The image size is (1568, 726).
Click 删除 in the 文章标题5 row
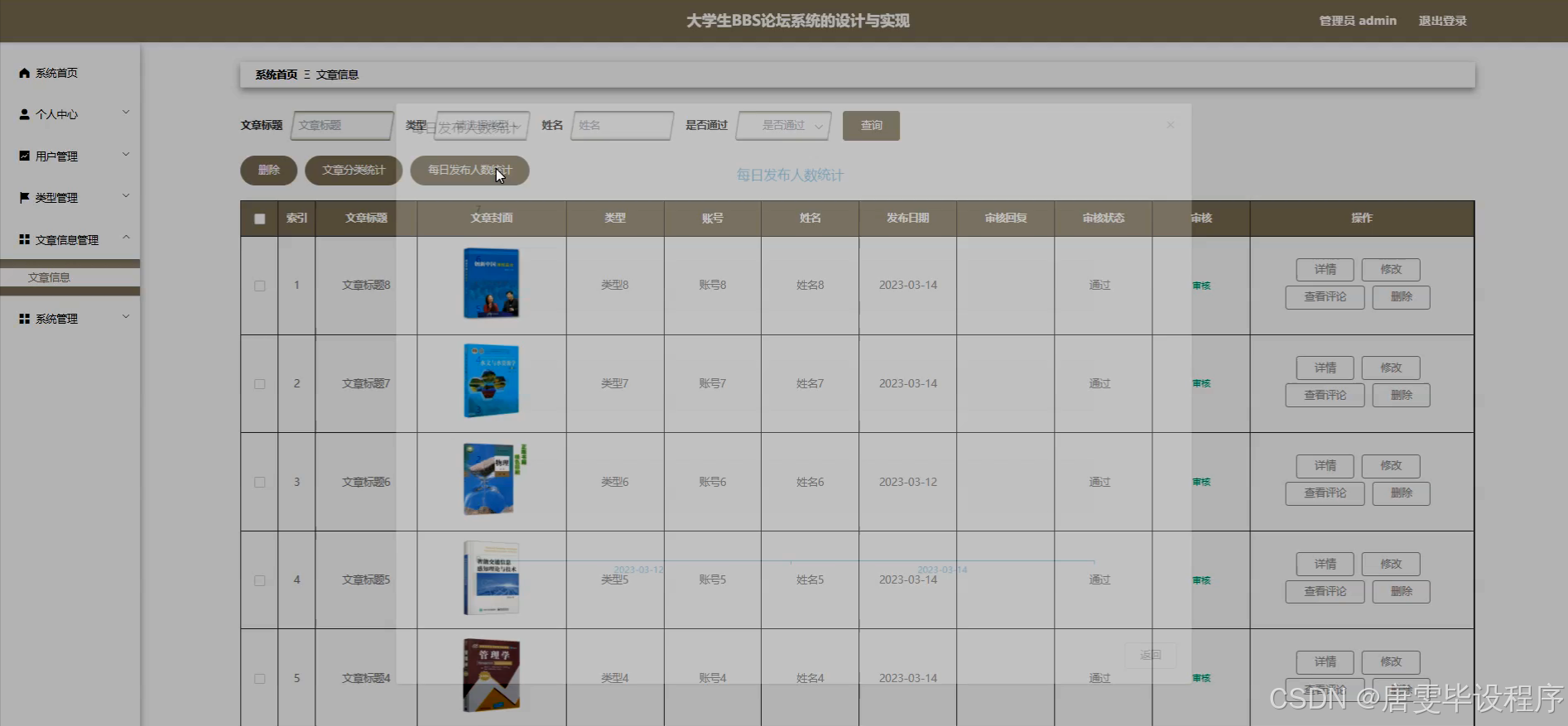coord(1402,592)
